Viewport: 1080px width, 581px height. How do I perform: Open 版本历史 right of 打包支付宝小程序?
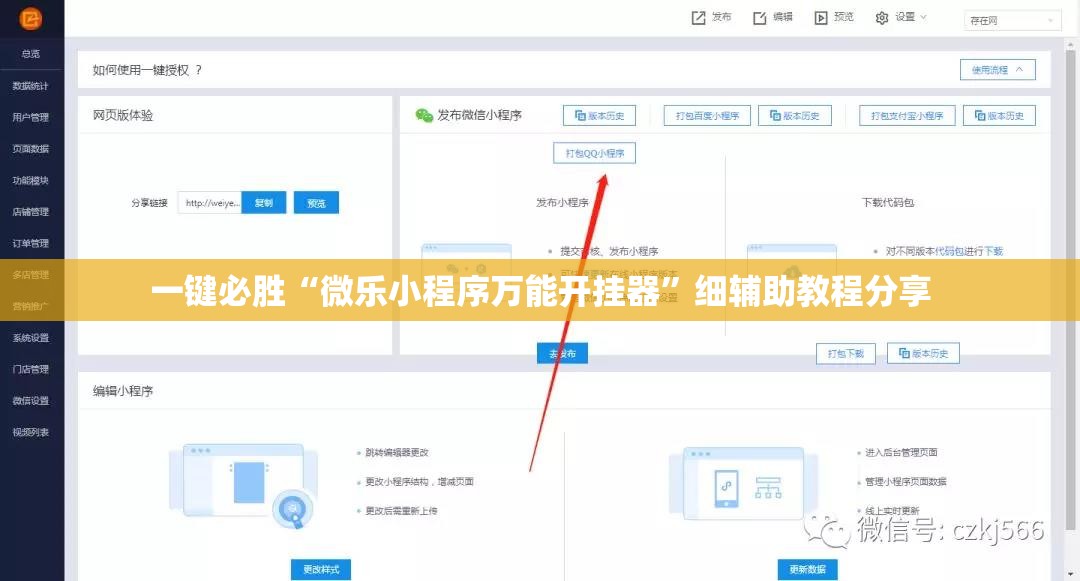pos(999,116)
